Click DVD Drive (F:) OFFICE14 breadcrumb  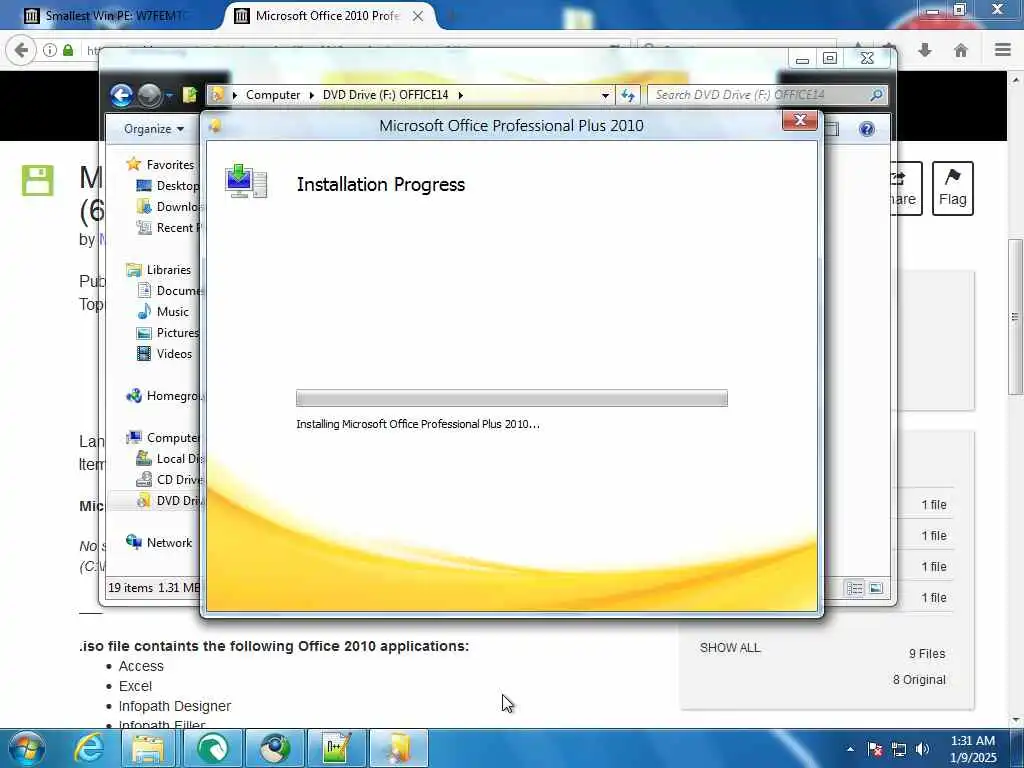click(x=385, y=95)
